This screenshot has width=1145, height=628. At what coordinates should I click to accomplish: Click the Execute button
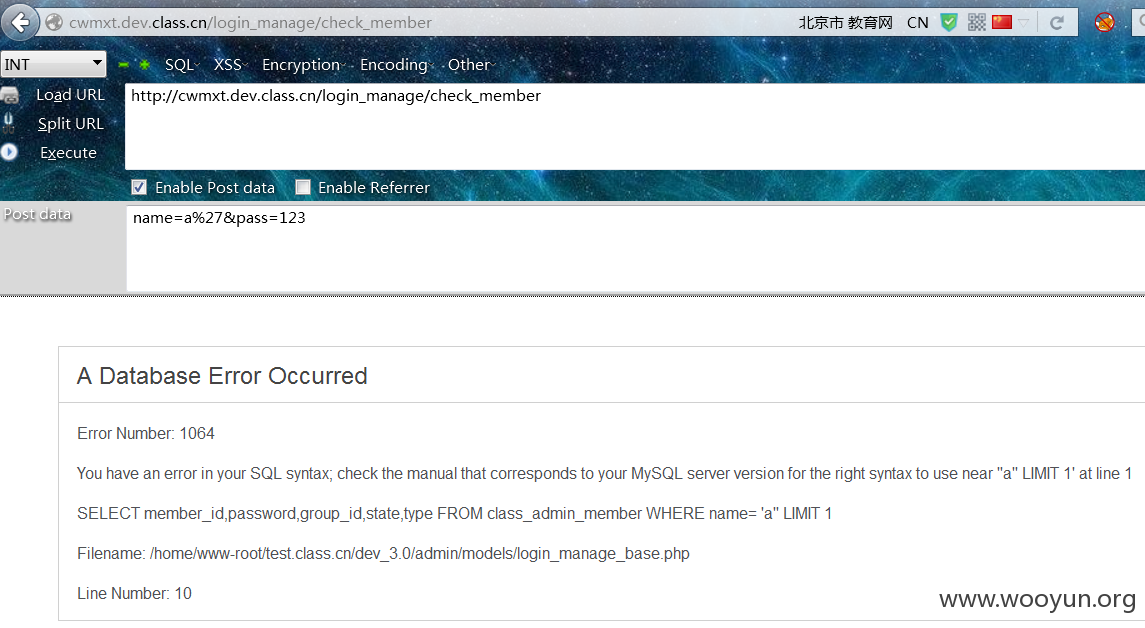pos(68,153)
